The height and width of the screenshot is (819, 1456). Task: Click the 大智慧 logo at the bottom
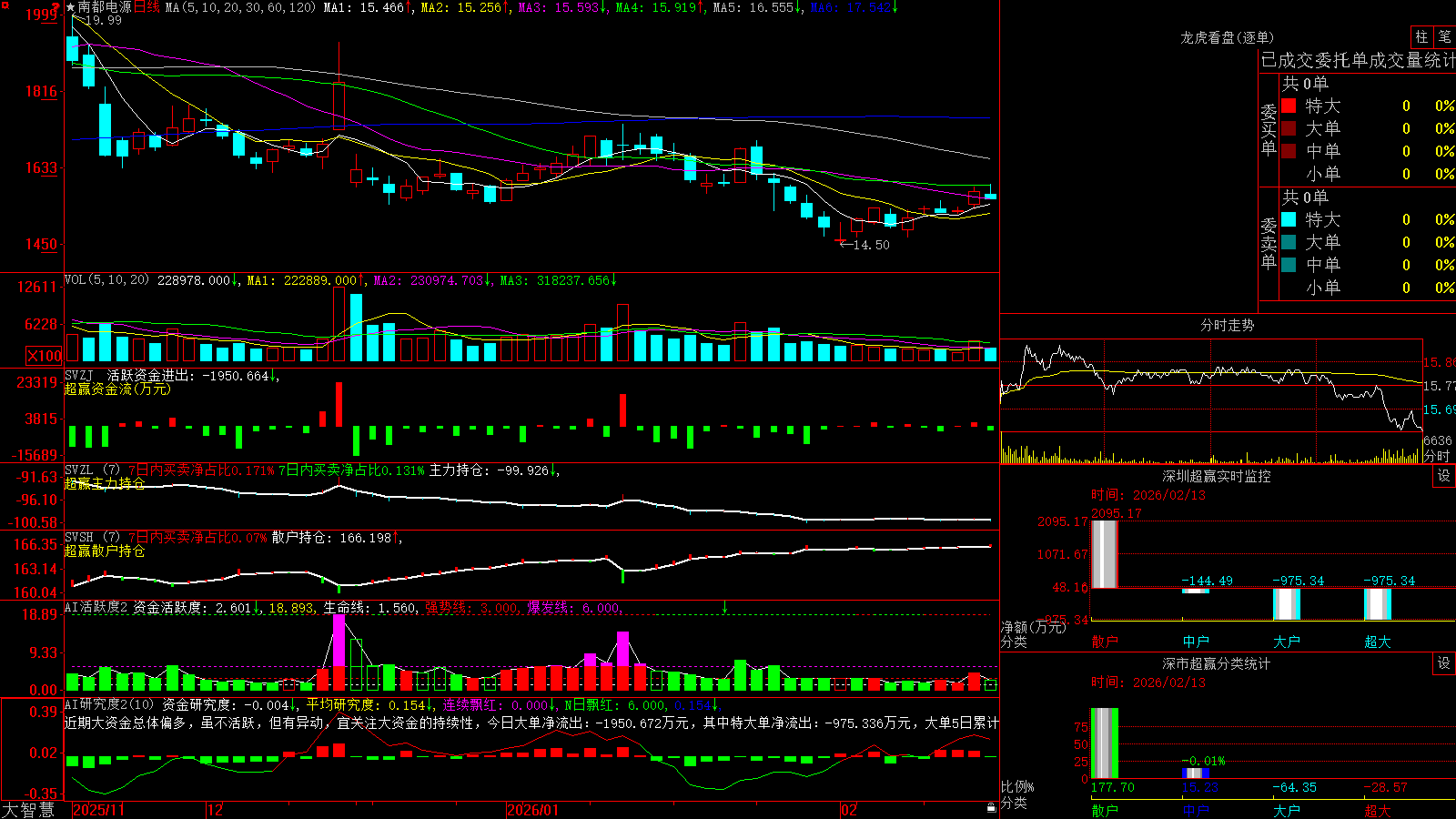[x=28, y=809]
